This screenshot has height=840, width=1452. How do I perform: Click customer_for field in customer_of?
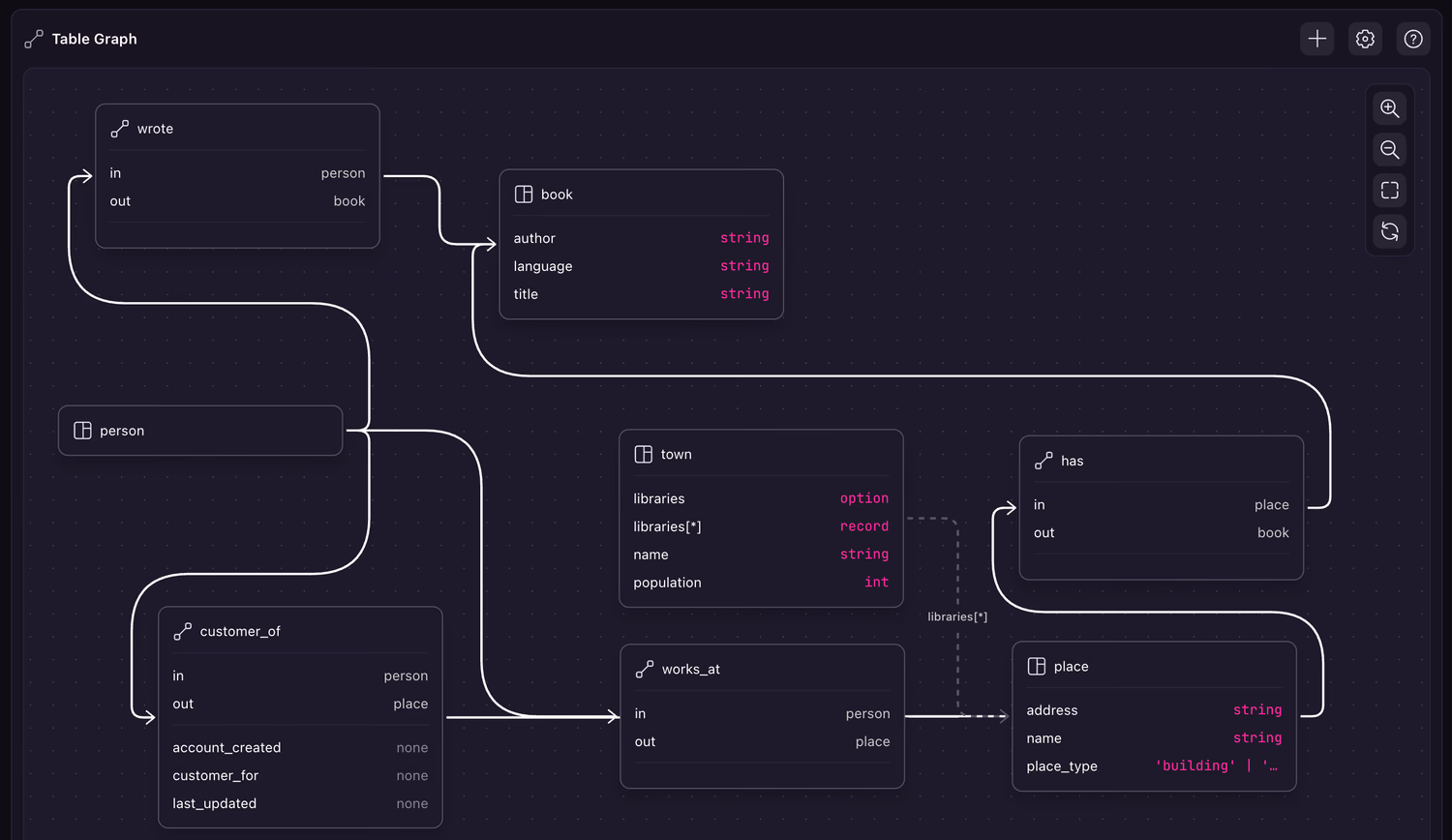click(300, 775)
